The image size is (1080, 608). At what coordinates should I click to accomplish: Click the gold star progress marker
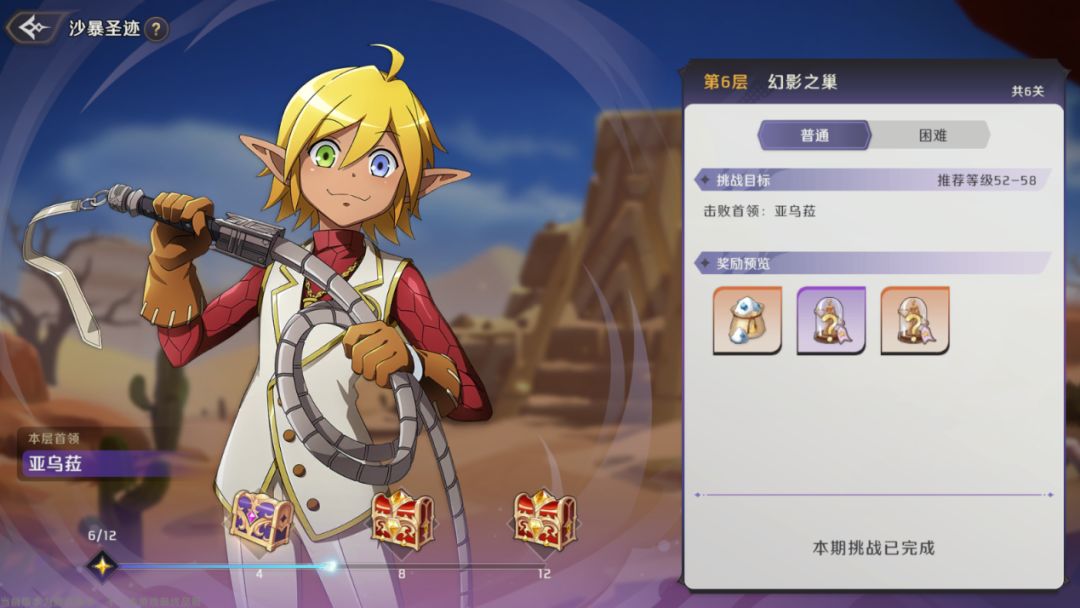tap(102, 567)
